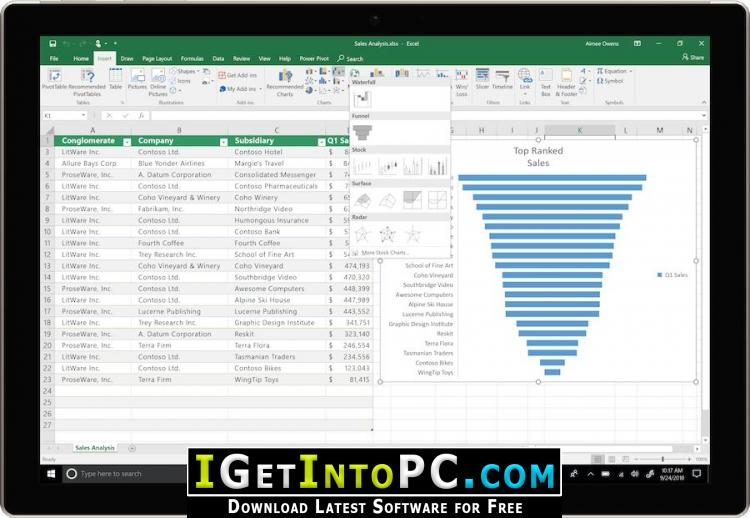The height and width of the screenshot is (518, 750).
Task: Select the 3-D Surface chart
Action: click(362, 200)
